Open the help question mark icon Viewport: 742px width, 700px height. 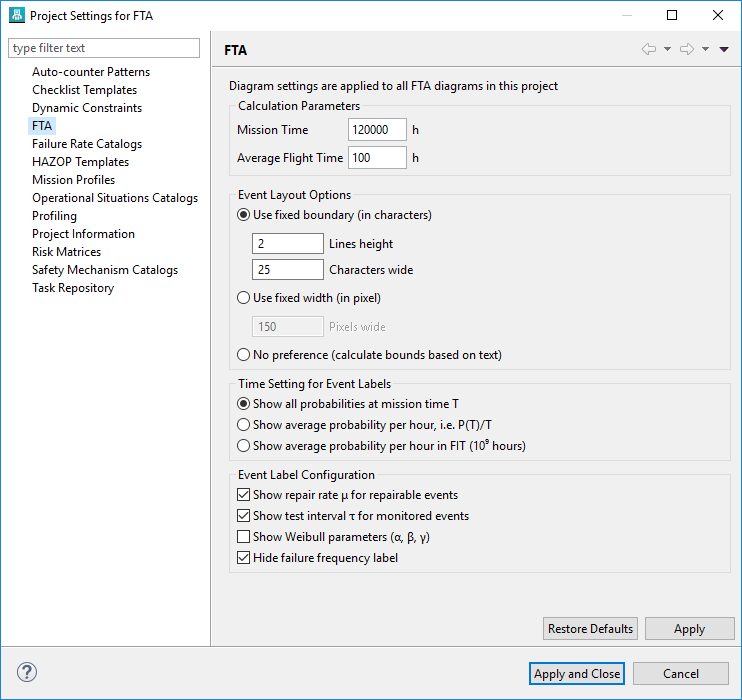click(x=27, y=673)
